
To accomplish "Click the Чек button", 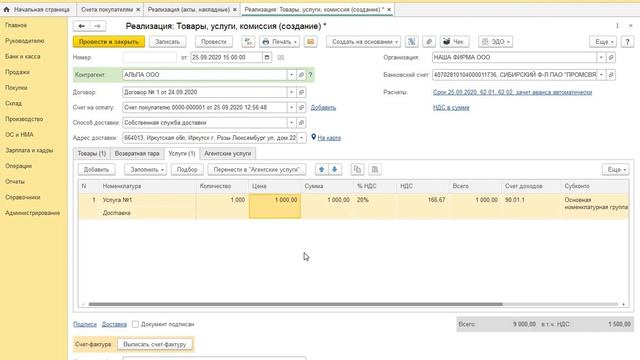I will coord(454,42).
